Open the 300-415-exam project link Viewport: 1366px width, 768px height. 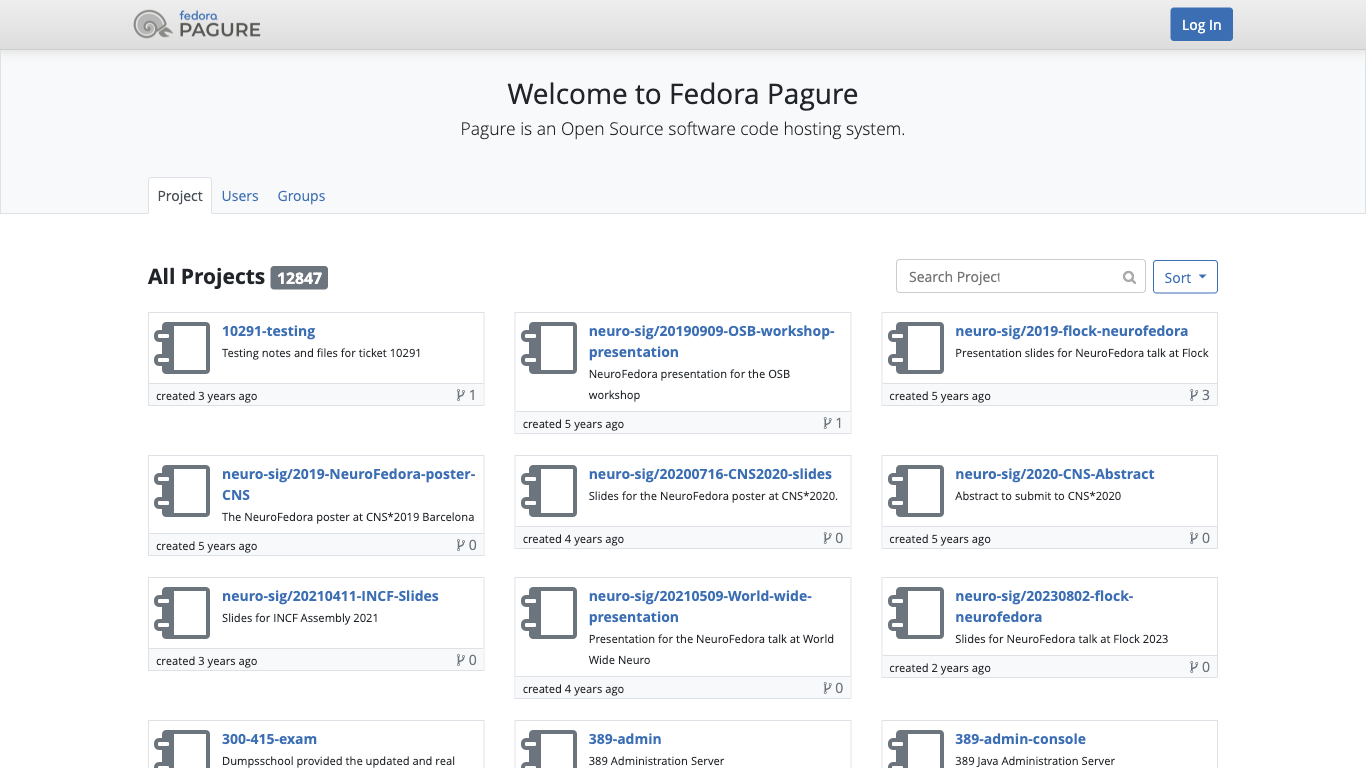pyautogui.click(x=269, y=739)
